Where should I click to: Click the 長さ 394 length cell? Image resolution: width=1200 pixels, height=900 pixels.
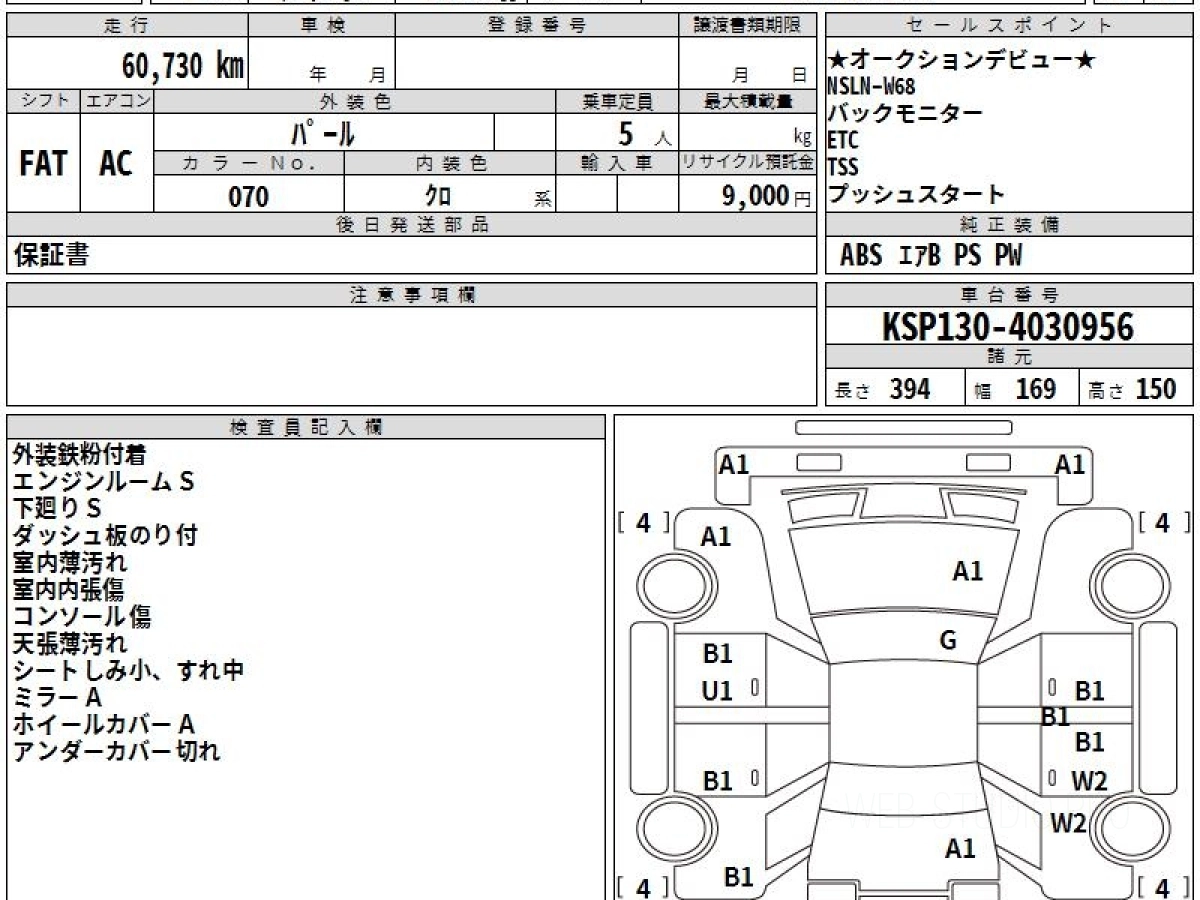pyautogui.click(x=895, y=389)
